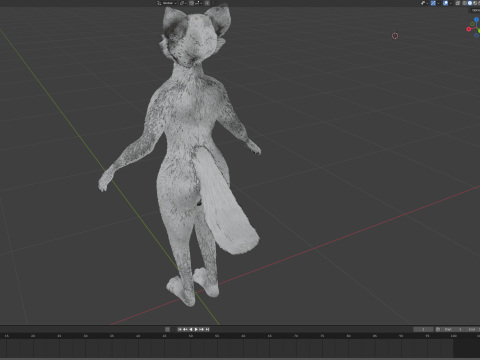Toggle snapping magnet icon
Viewport: 480px width, 360px height.
191,3
